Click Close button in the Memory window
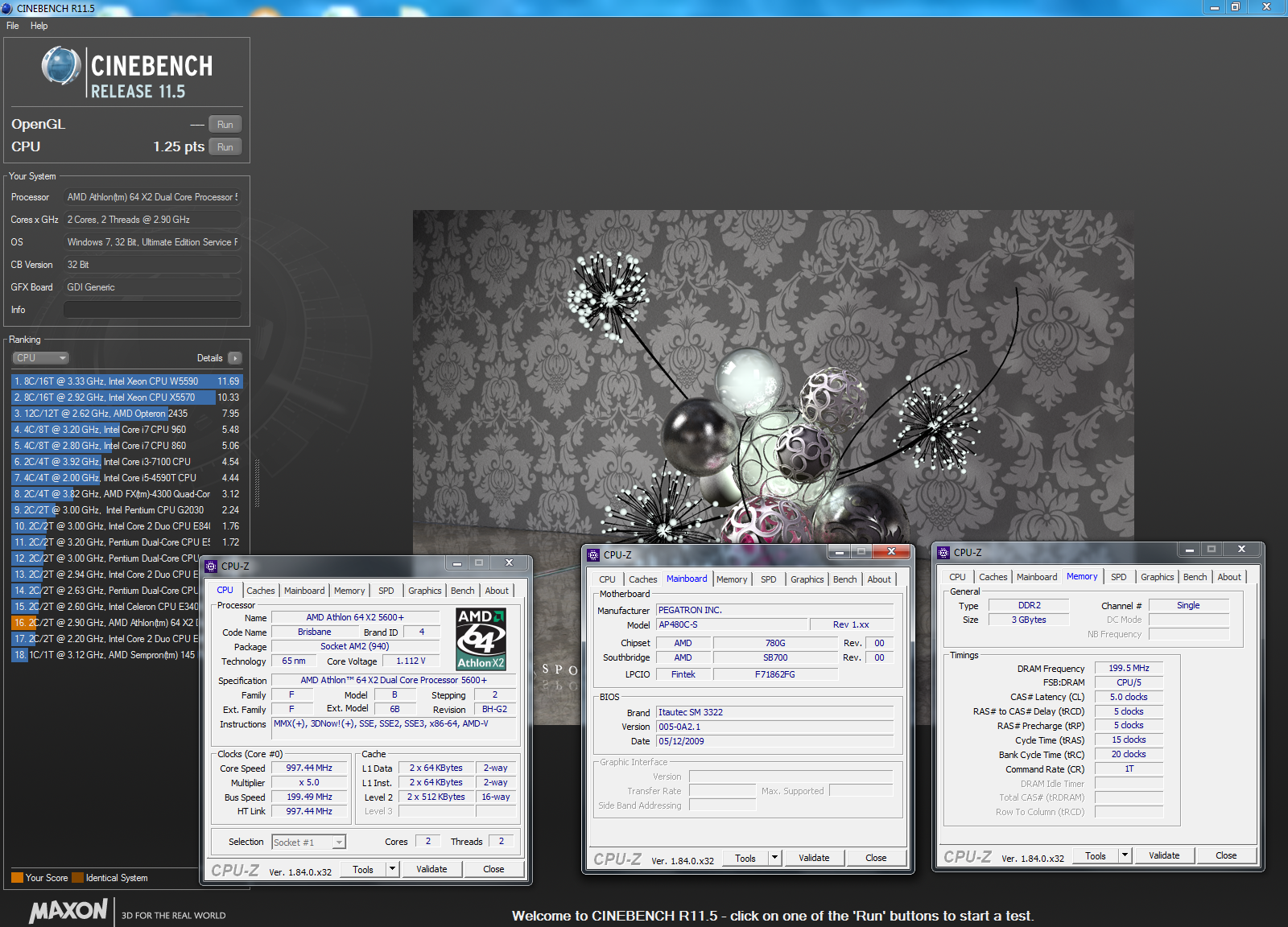Viewport: 1288px width, 927px height. 1226,855
